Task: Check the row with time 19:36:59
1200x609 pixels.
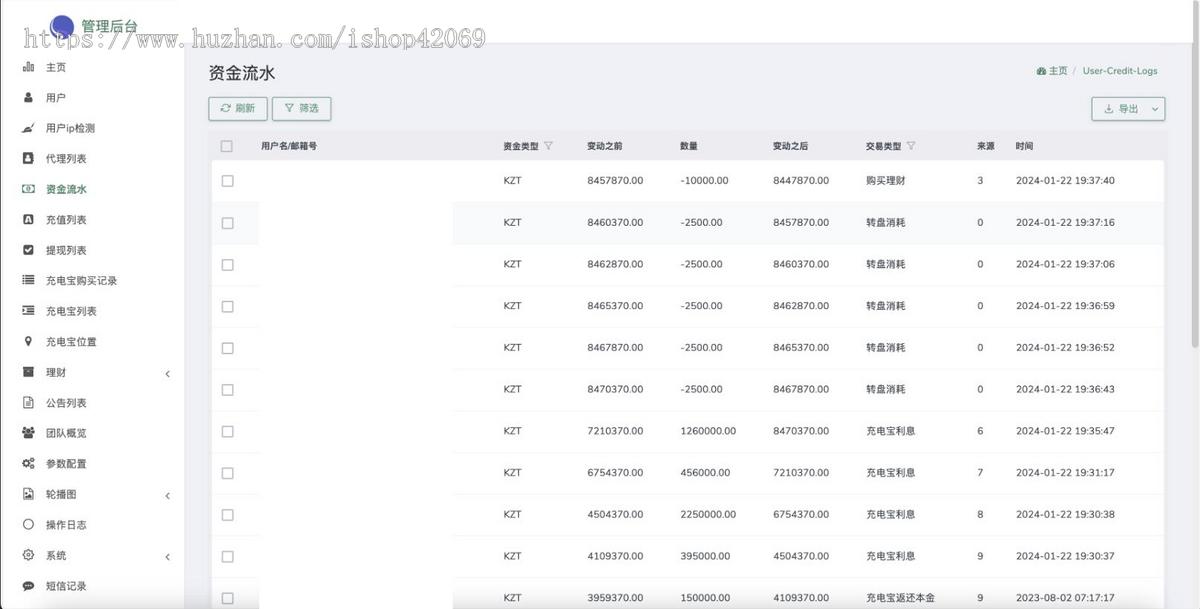Action: coord(227,306)
